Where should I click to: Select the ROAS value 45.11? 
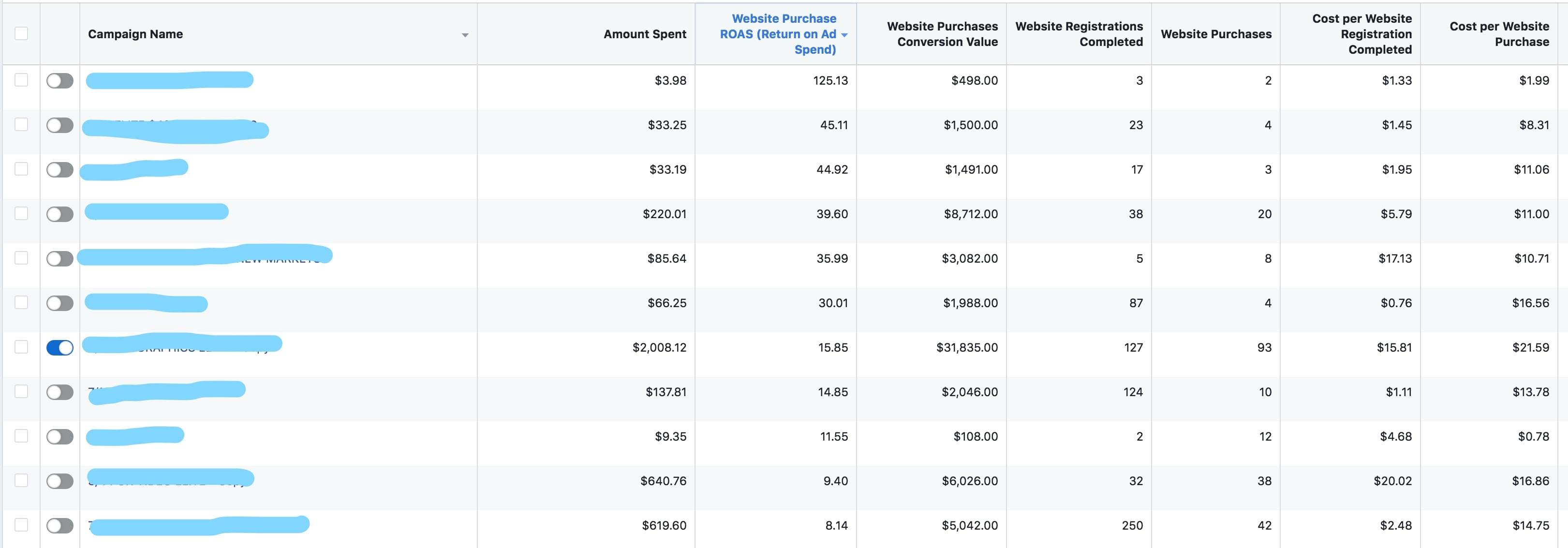(x=834, y=125)
